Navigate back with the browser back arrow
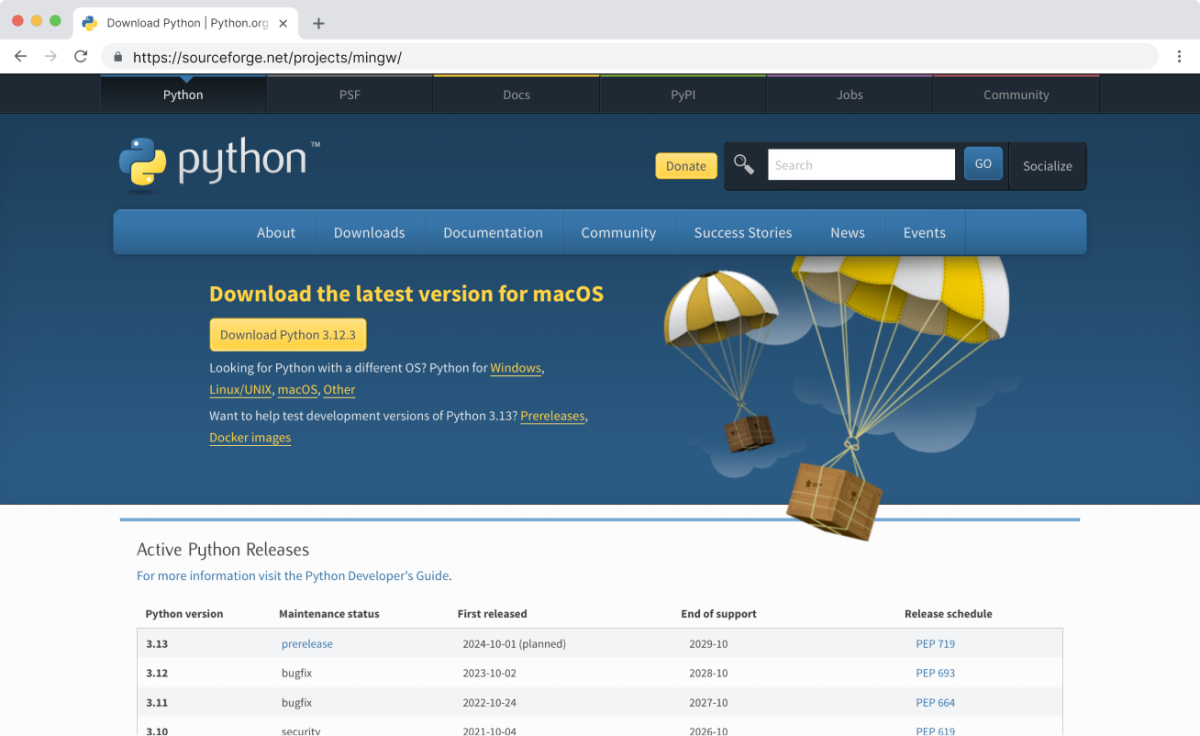This screenshot has width=1200, height=736. point(20,57)
